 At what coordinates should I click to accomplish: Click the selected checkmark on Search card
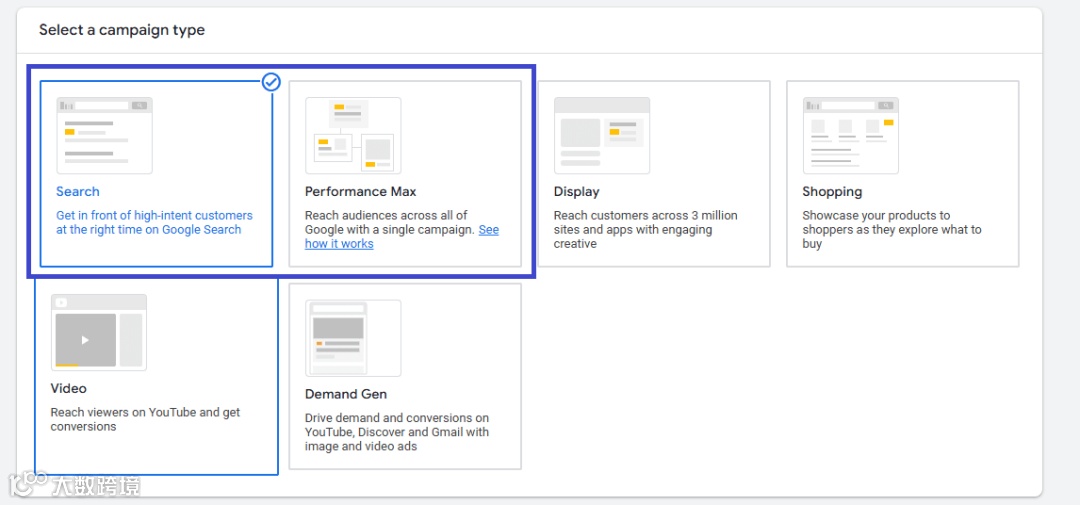pos(271,83)
